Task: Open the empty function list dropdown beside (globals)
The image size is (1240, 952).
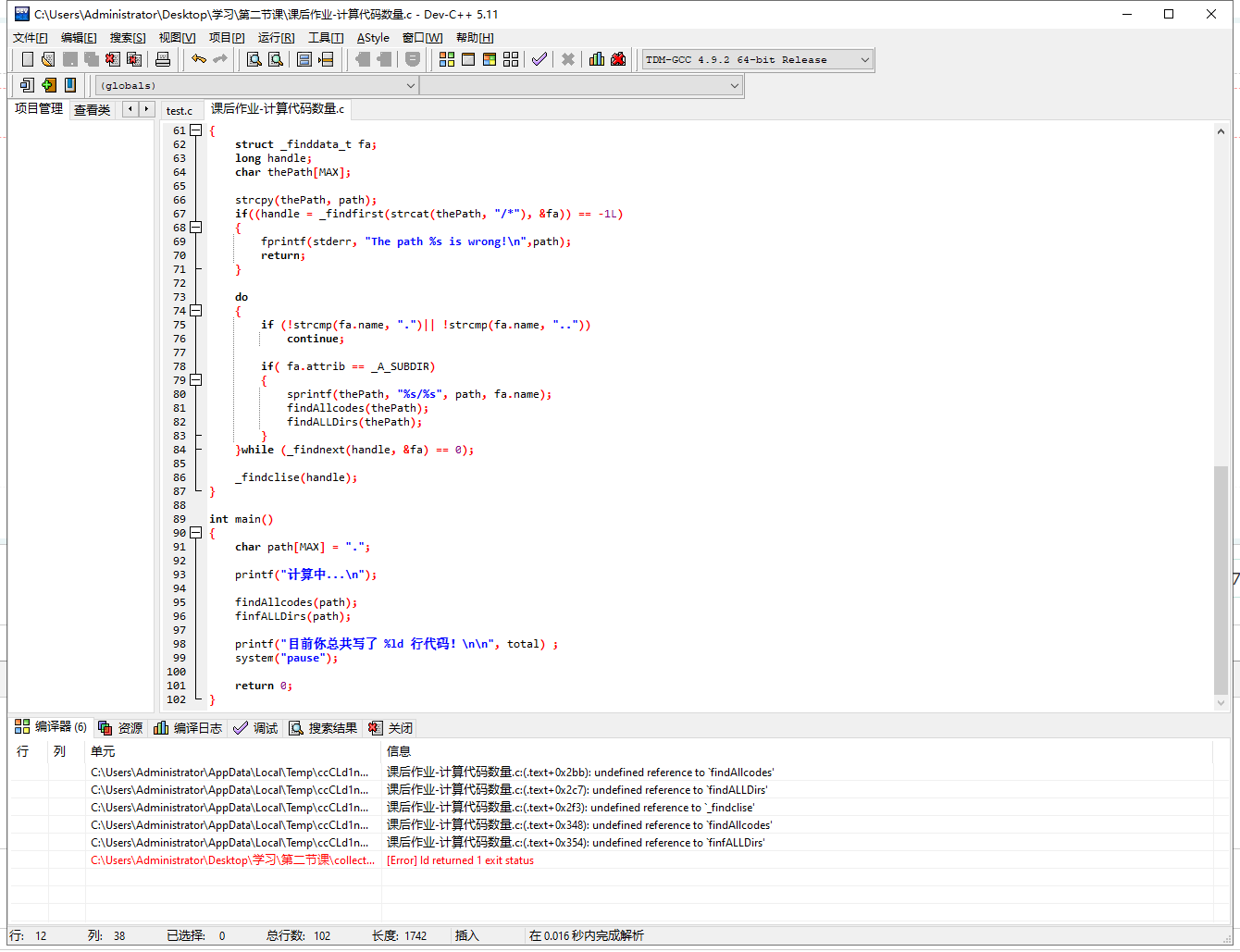Action: 734,86
